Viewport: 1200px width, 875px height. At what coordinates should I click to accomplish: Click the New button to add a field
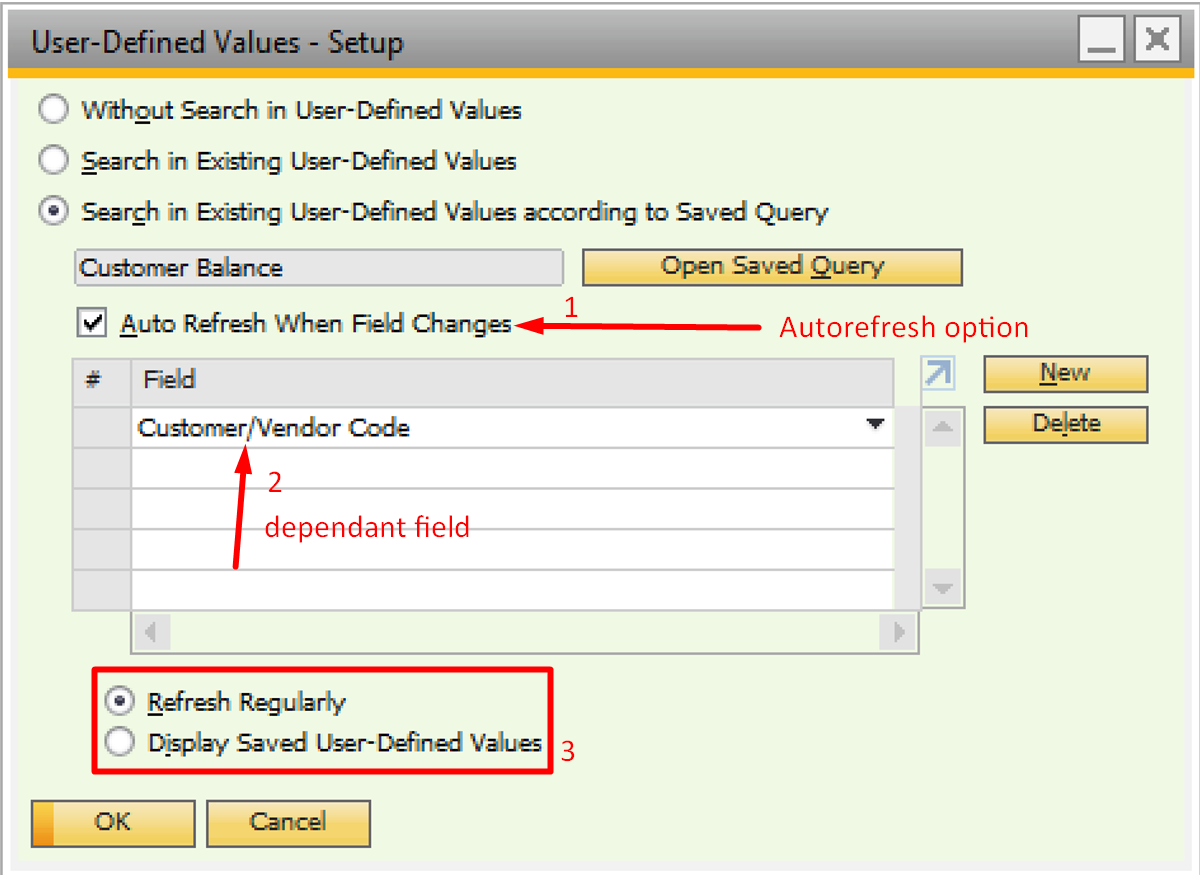click(x=1065, y=373)
